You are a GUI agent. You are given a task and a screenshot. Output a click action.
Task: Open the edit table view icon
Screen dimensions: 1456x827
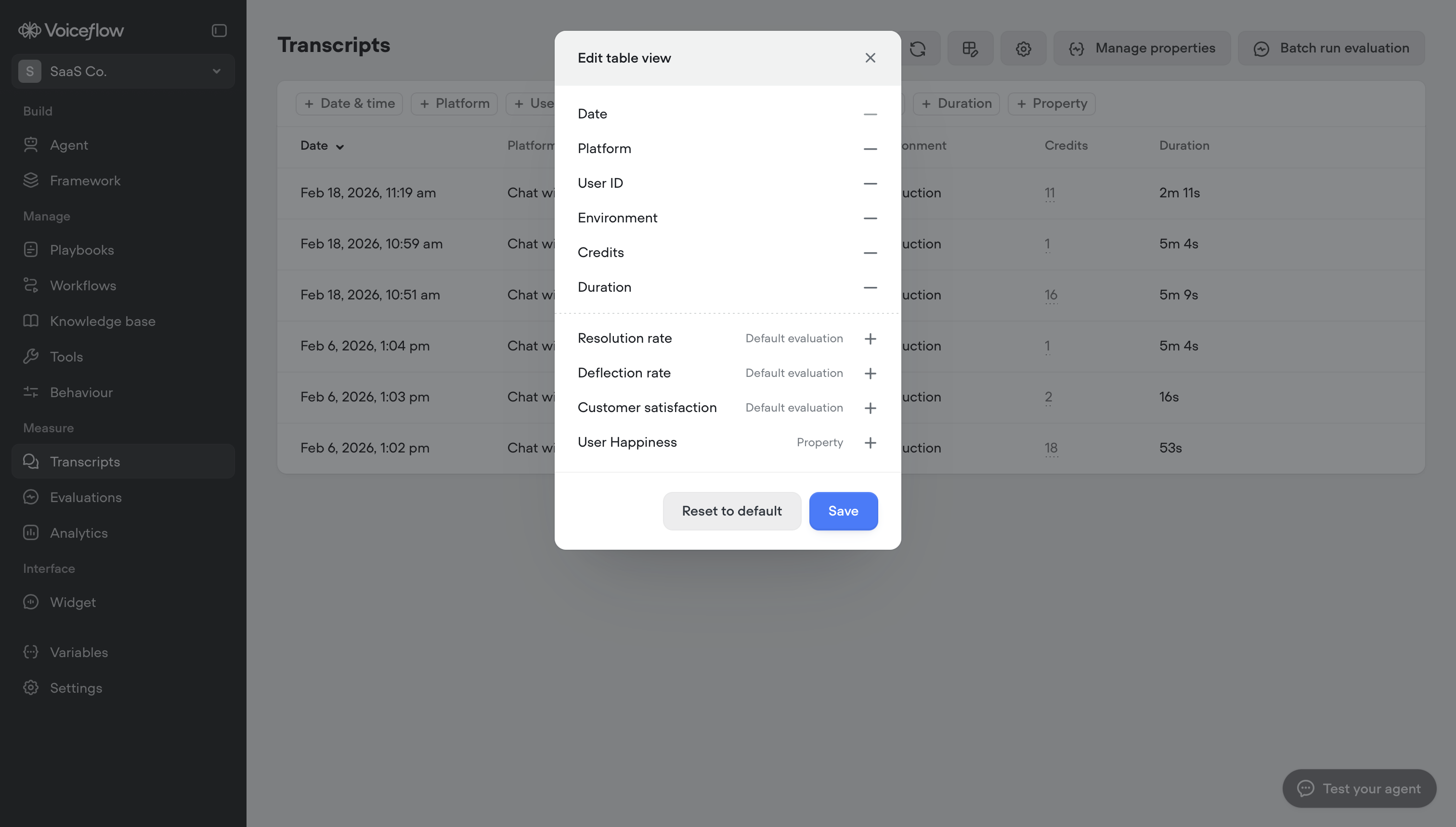point(970,48)
